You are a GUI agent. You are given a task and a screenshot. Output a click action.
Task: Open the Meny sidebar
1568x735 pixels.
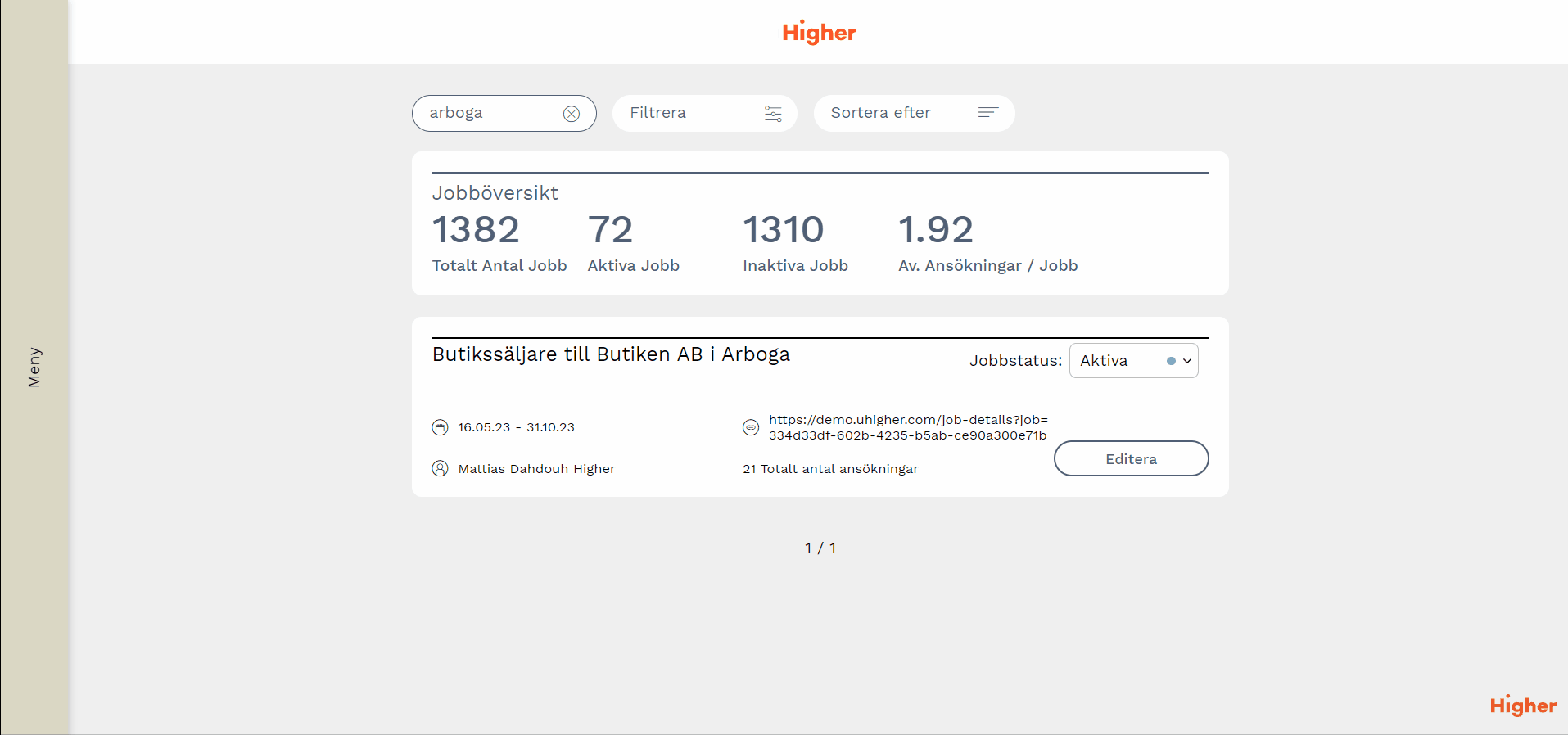(34, 367)
